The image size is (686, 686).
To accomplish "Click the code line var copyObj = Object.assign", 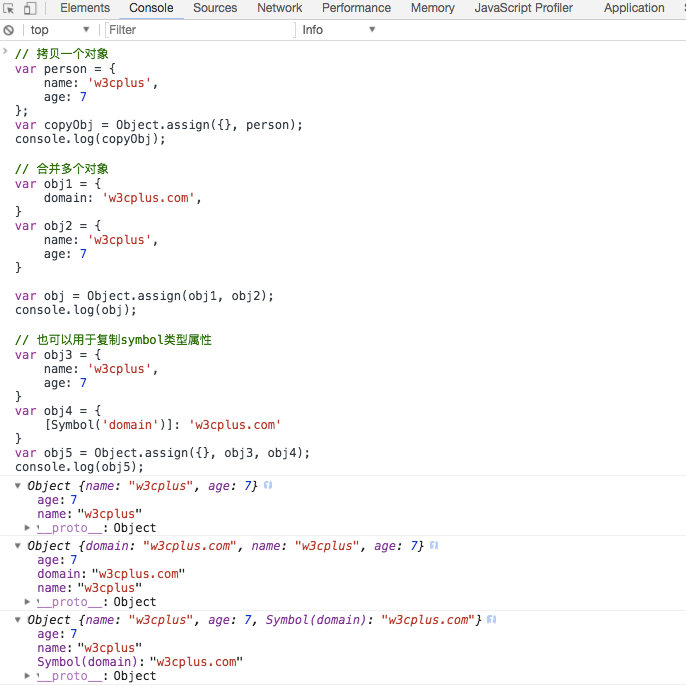I will [159, 125].
